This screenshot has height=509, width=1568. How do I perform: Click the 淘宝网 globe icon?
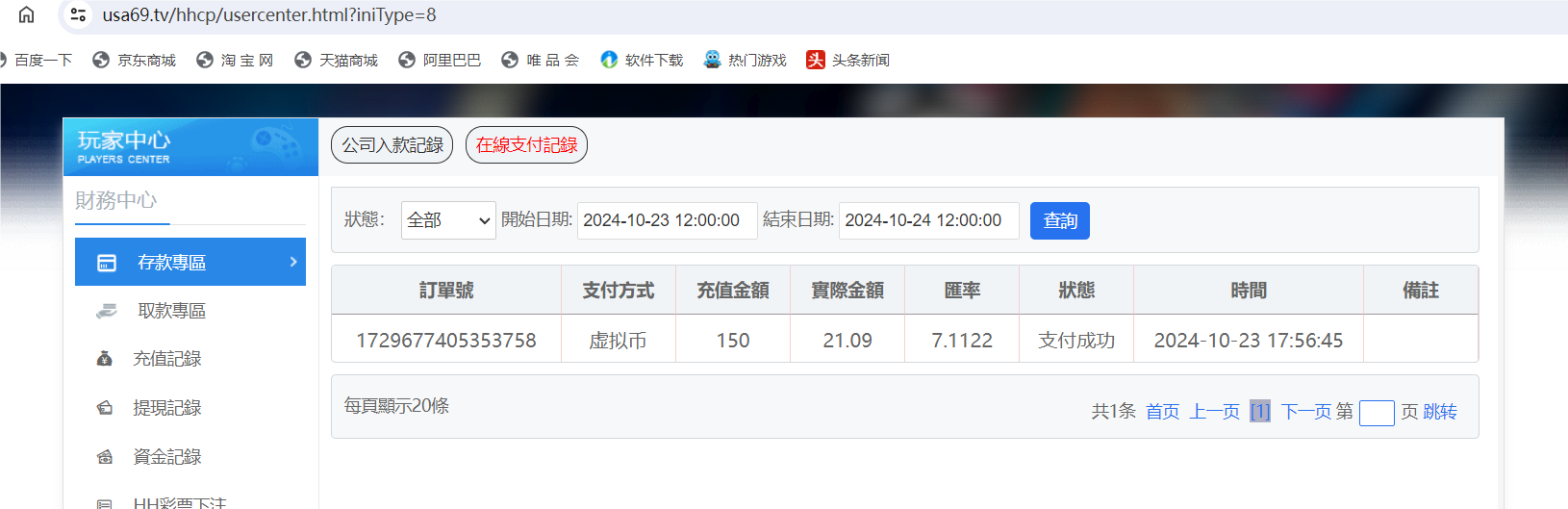click(205, 60)
